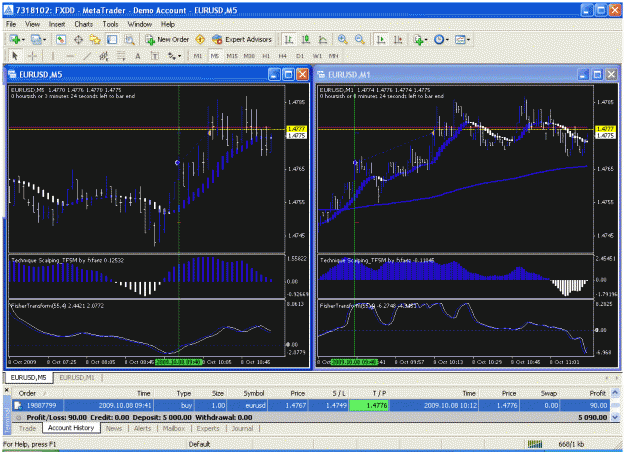This screenshot has width=625, height=452.
Task: Click the T / P column header
Action: click(x=379, y=393)
